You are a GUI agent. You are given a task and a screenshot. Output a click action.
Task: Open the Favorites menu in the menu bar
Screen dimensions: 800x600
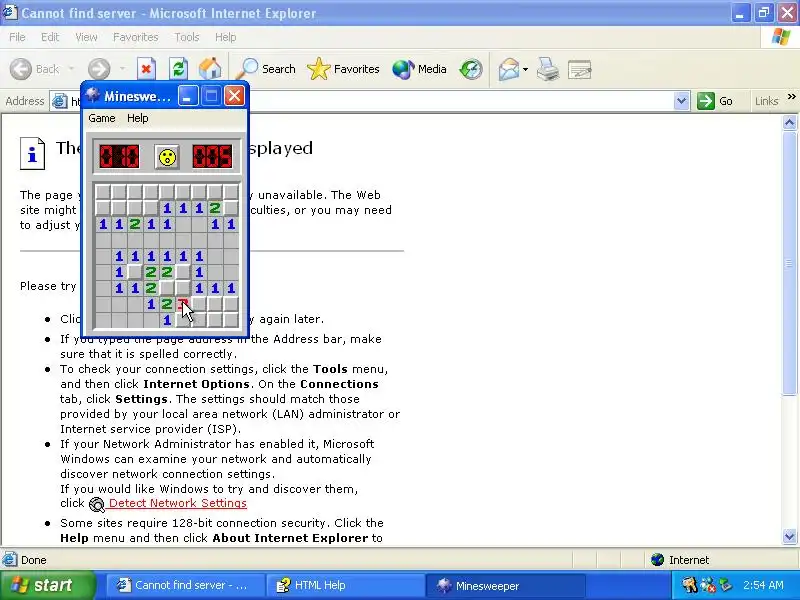point(135,37)
